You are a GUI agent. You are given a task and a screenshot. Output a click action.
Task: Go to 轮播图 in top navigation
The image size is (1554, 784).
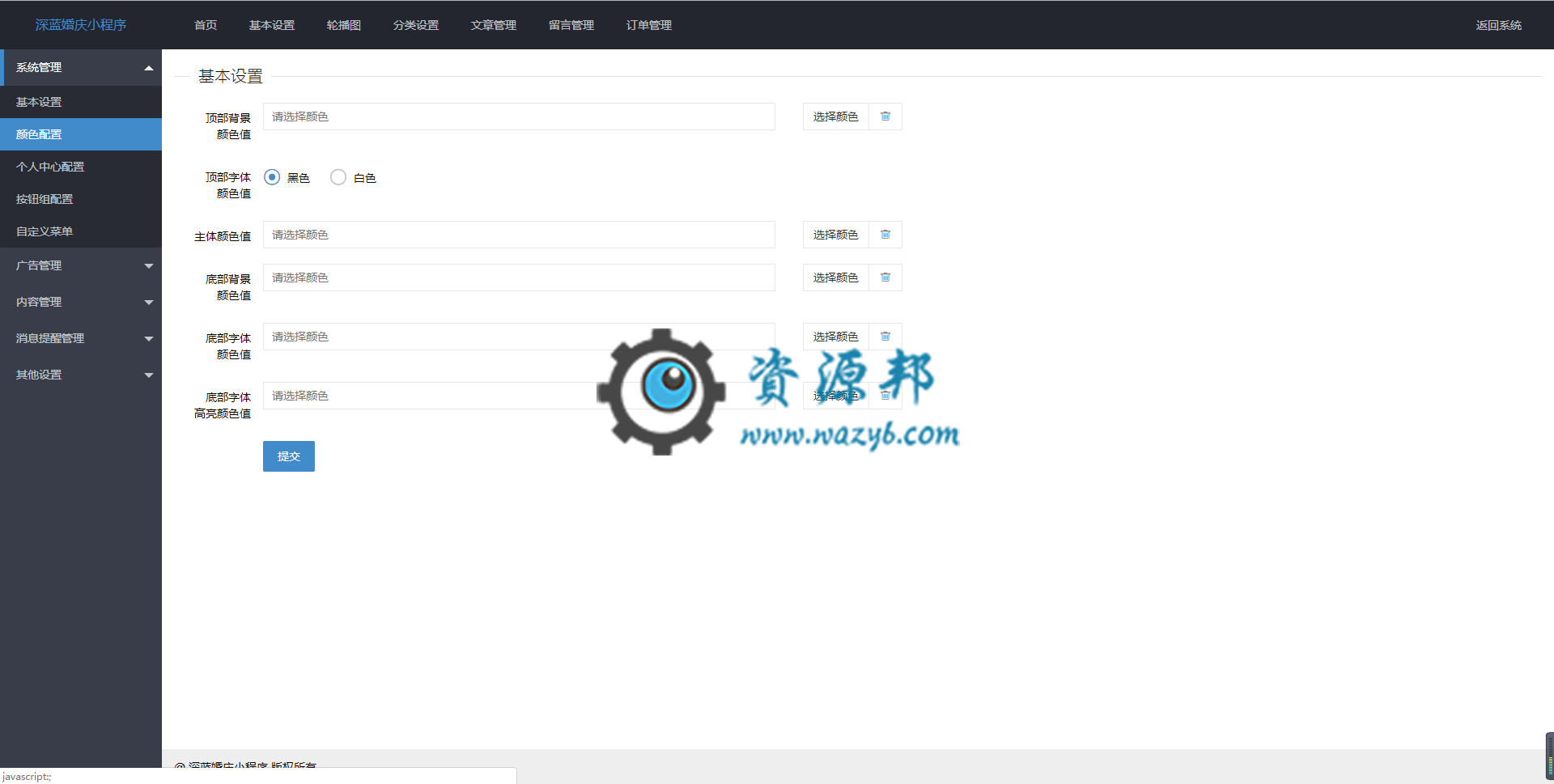(344, 25)
